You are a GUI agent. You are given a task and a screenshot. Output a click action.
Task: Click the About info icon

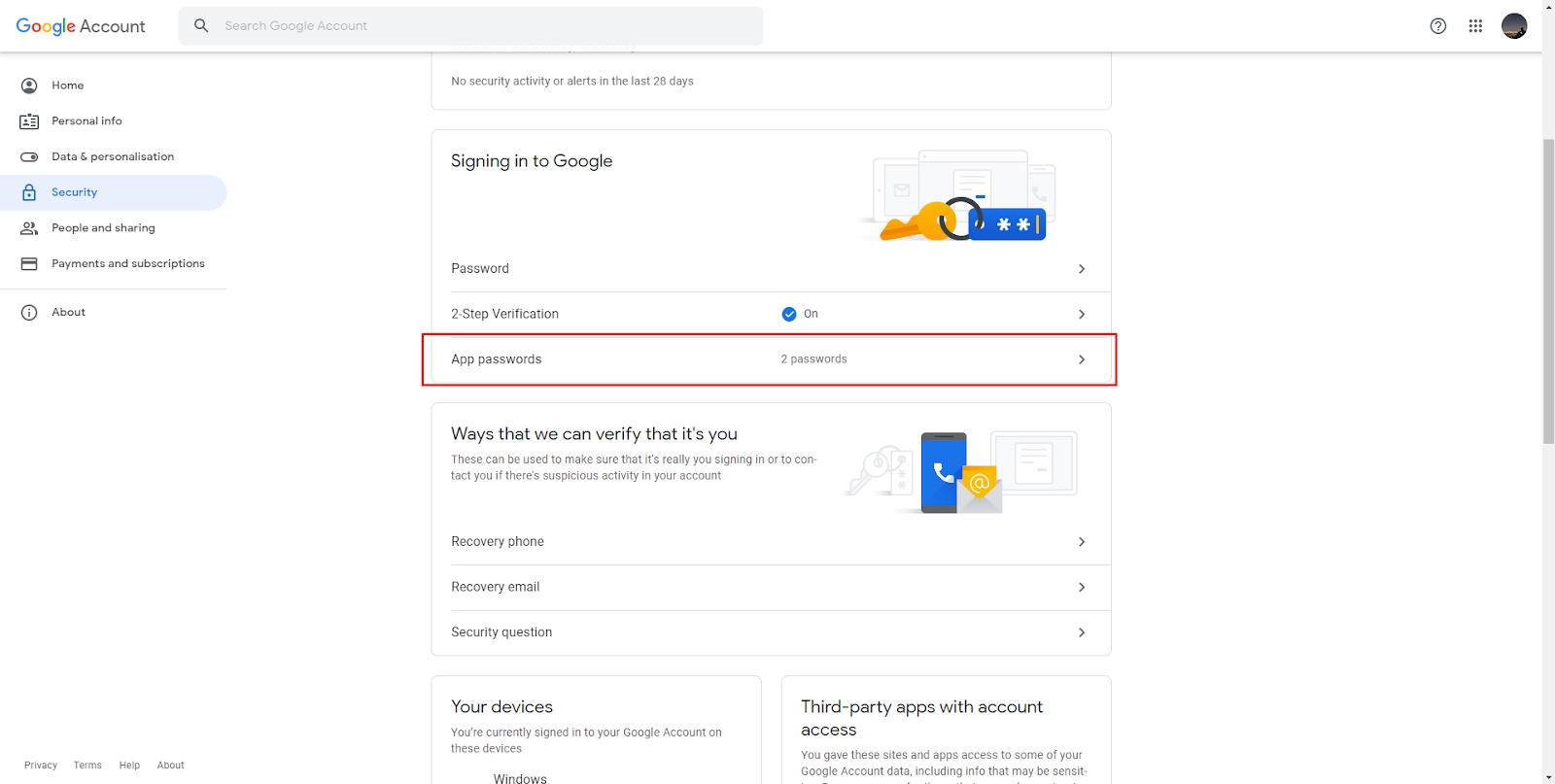29,312
